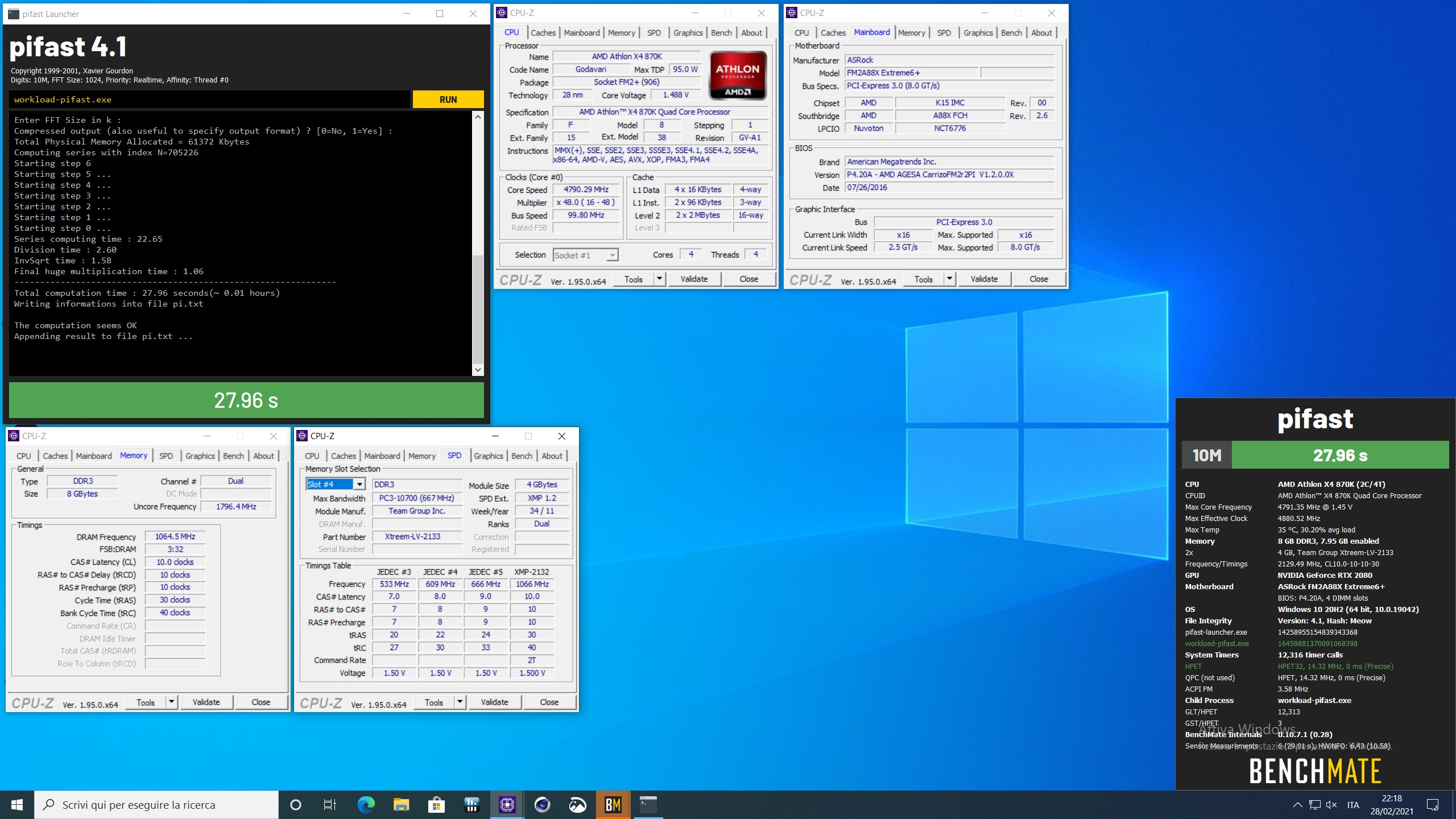The width and height of the screenshot is (1456, 819).
Task: Show hidden system tray icons
Action: 1297,805
